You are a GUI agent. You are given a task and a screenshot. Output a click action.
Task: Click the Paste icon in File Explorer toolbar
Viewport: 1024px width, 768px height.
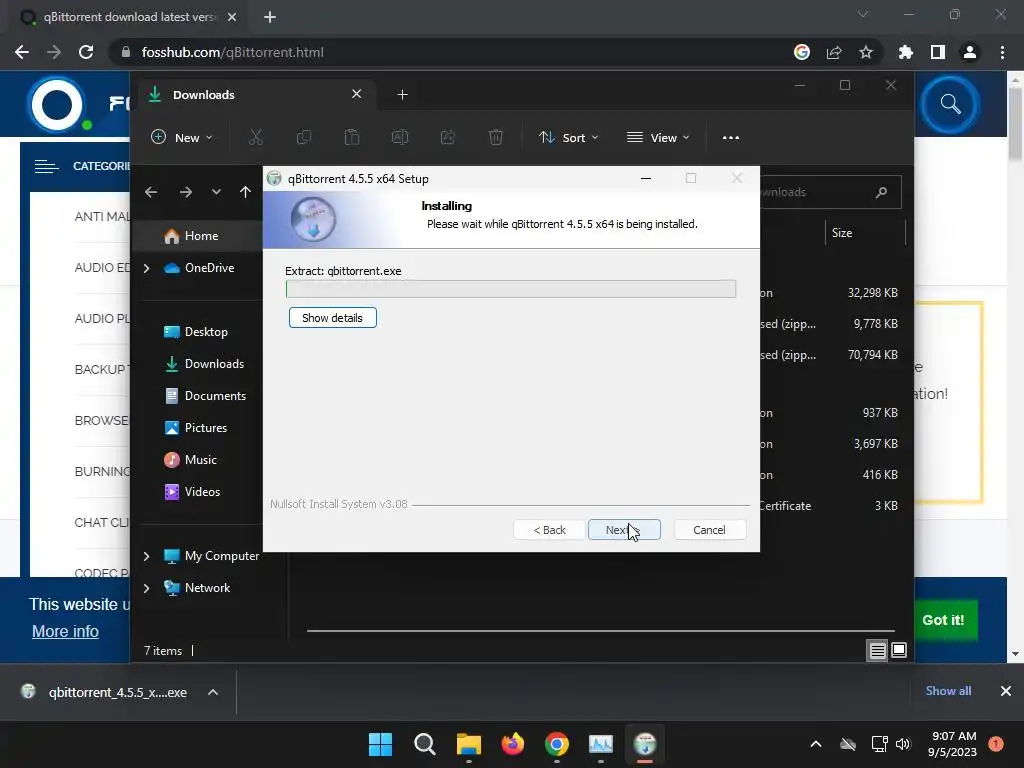point(352,137)
